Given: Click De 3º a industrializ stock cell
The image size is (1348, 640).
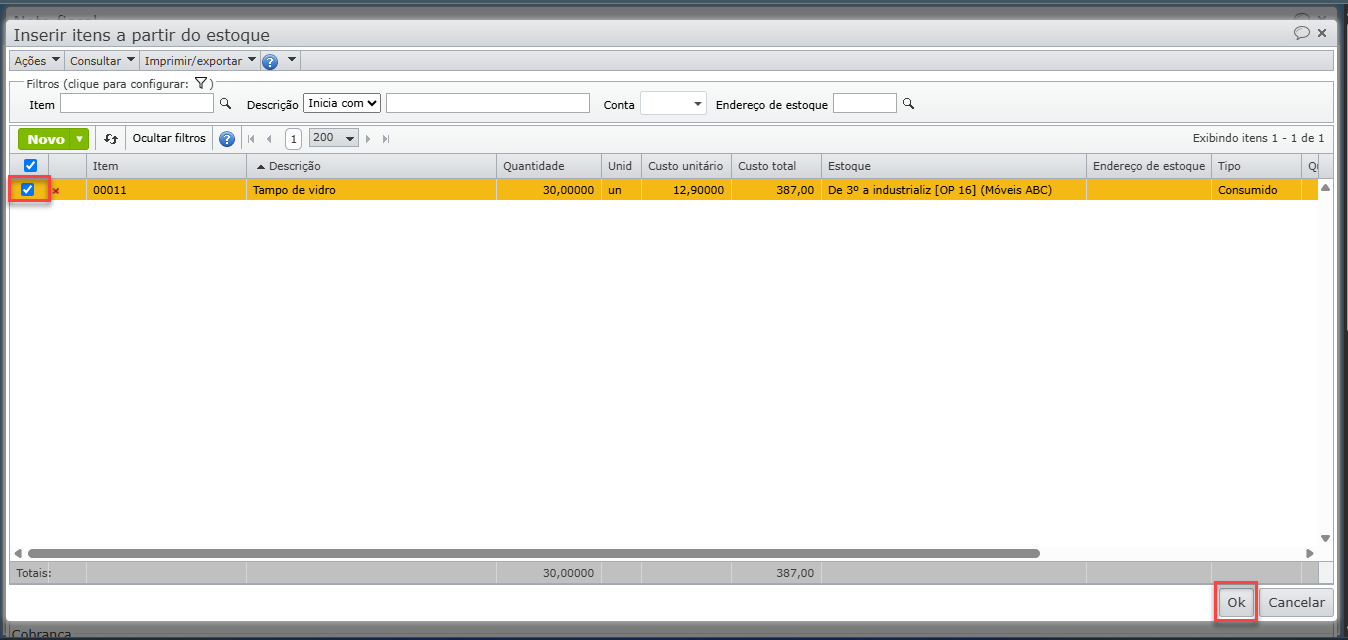Looking at the screenshot, I should click(x=954, y=190).
